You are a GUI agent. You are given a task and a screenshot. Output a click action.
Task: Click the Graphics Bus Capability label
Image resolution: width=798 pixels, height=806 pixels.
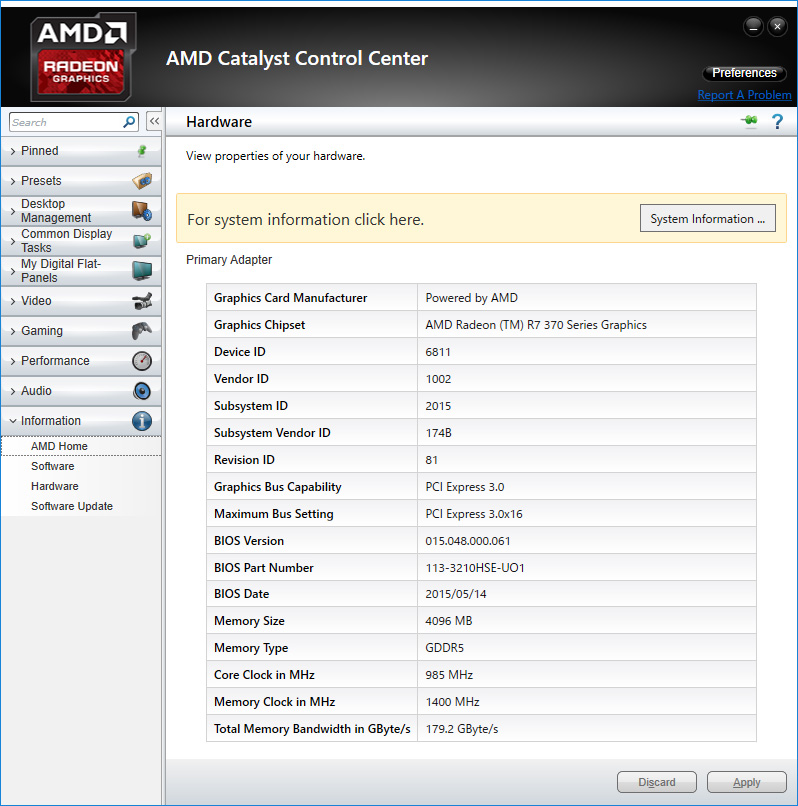(x=278, y=487)
